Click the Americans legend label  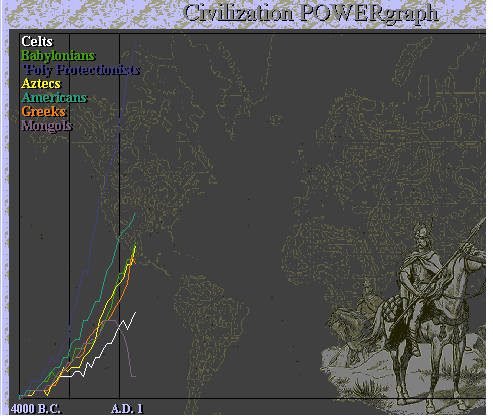tap(54, 98)
